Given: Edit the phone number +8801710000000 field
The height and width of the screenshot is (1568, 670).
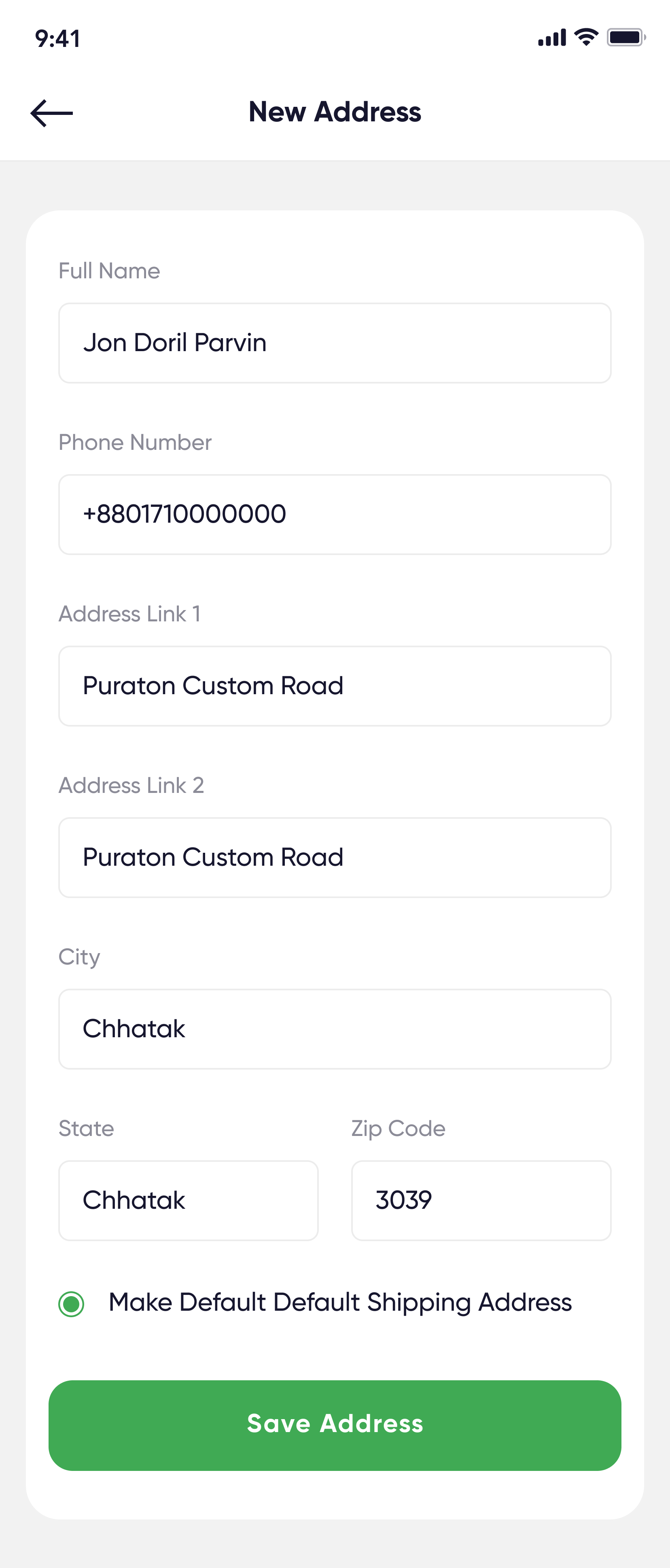Looking at the screenshot, I should (x=335, y=514).
